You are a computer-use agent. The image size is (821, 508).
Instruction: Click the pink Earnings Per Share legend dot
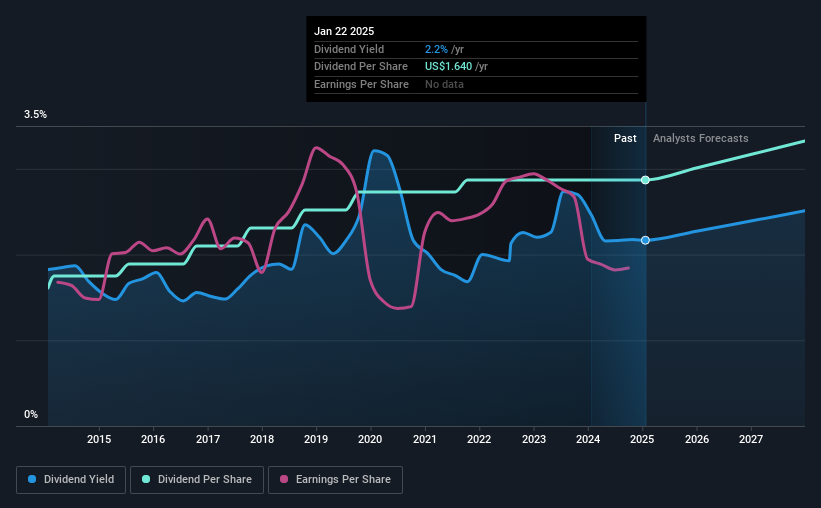coord(284,479)
